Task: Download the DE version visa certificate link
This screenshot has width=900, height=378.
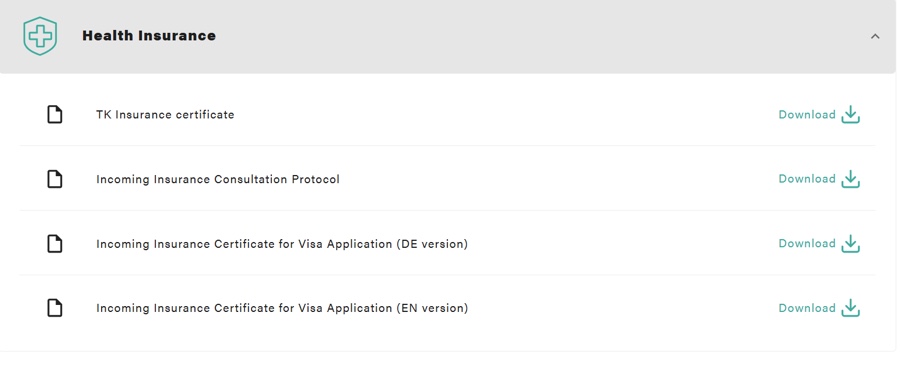Action: [x=807, y=244]
